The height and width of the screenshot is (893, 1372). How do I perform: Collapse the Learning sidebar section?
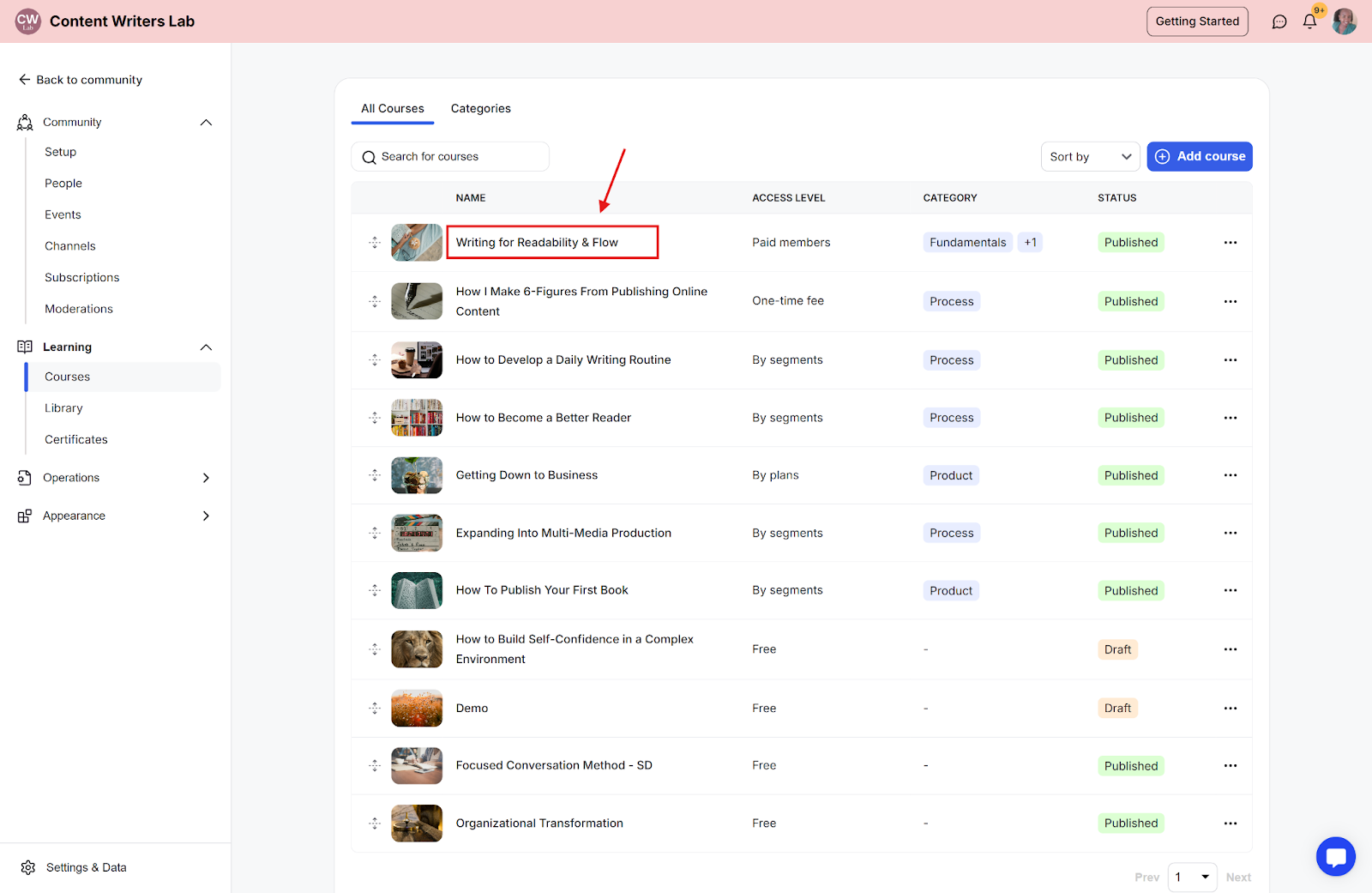click(206, 347)
